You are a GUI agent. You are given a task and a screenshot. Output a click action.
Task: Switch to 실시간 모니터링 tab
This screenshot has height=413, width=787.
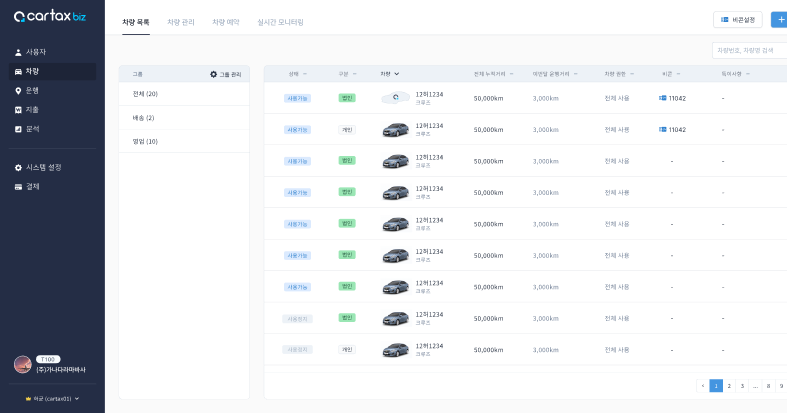click(x=281, y=22)
